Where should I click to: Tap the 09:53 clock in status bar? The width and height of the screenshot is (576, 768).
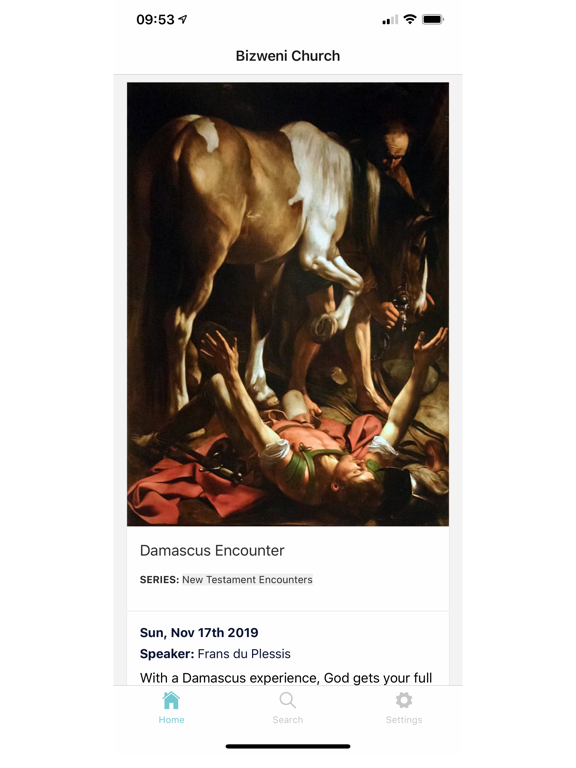(x=155, y=20)
